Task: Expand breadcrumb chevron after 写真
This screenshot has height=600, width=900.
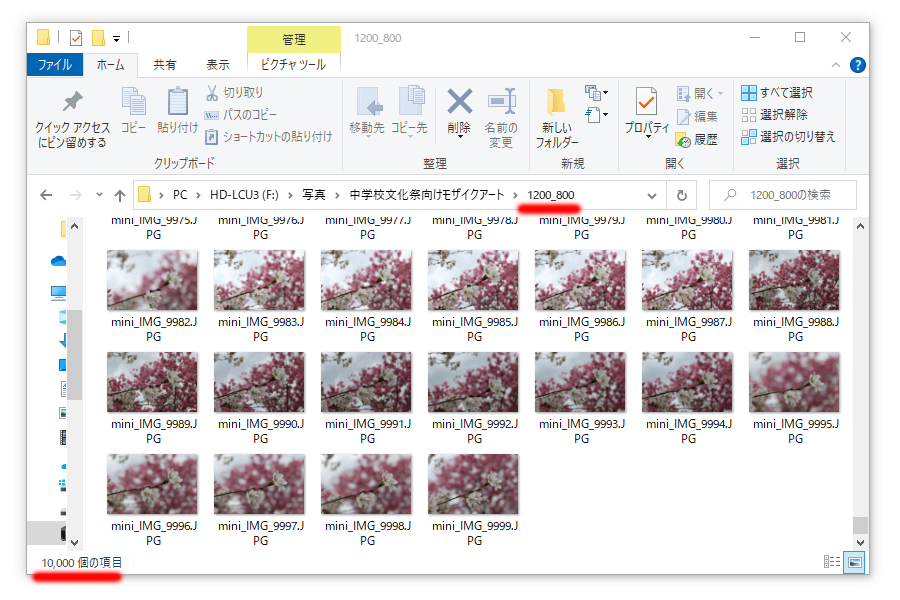Action: 337,195
